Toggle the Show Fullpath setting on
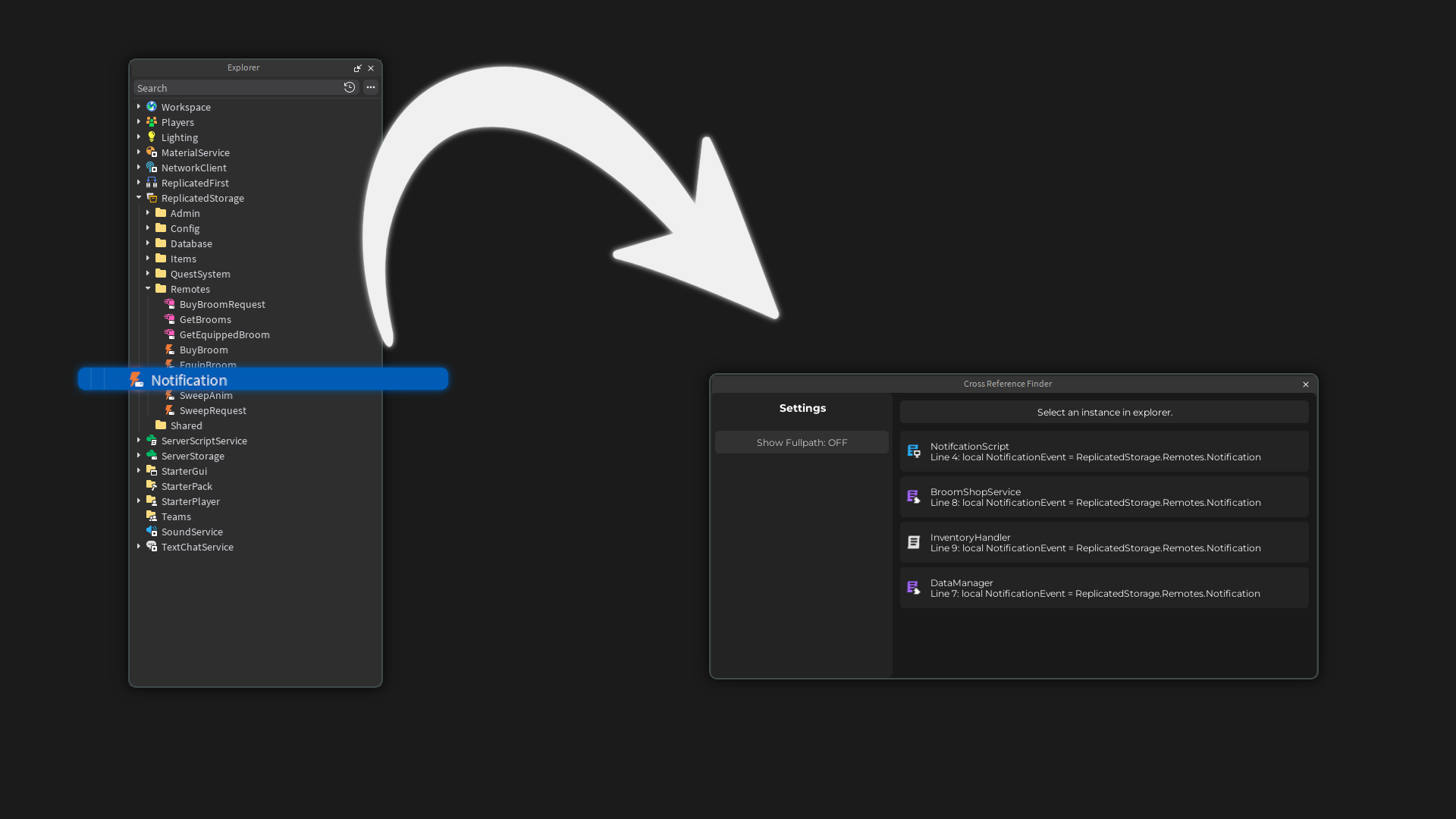Screen dimensions: 1456x819 tap(802, 442)
